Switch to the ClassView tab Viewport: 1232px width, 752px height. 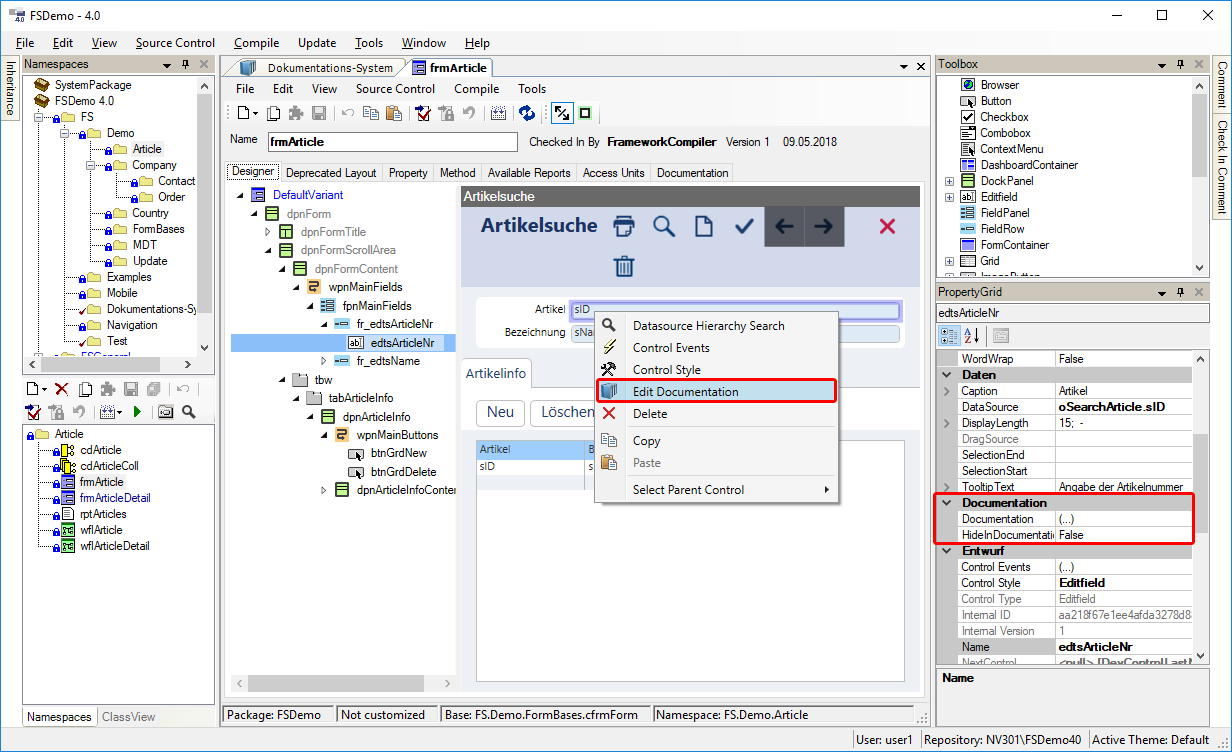coord(128,717)
